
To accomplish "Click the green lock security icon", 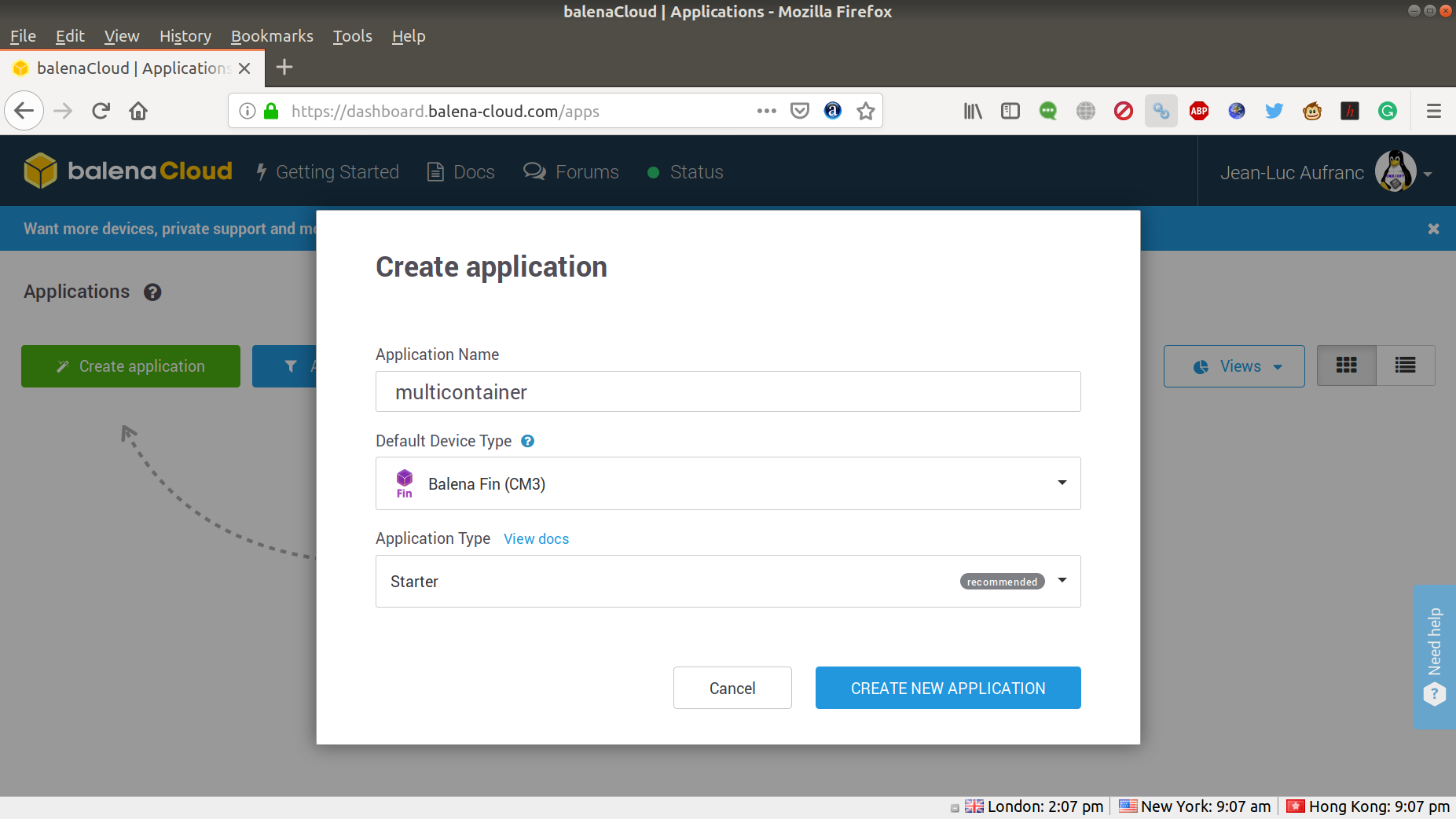I will point(271,111).
